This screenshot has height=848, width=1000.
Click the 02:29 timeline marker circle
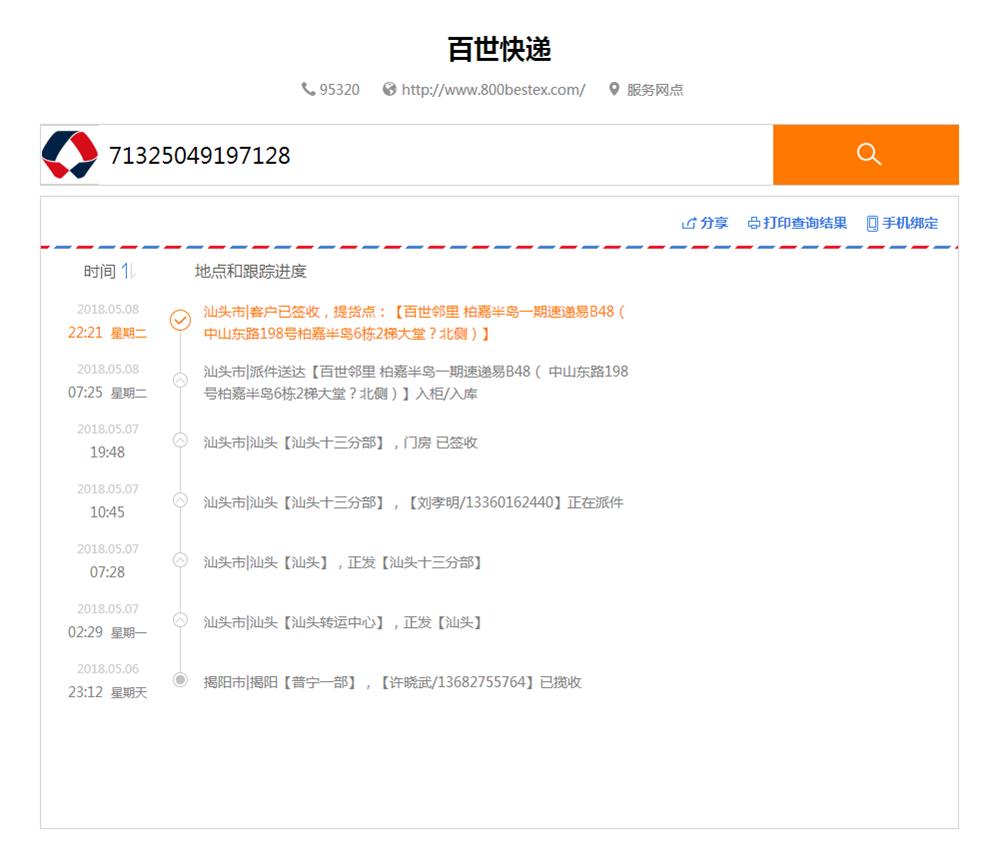click(x=180, y=620)
